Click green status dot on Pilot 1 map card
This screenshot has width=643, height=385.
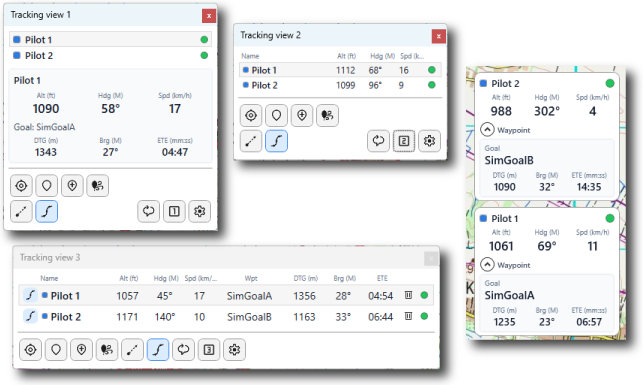tap(610, 219)
